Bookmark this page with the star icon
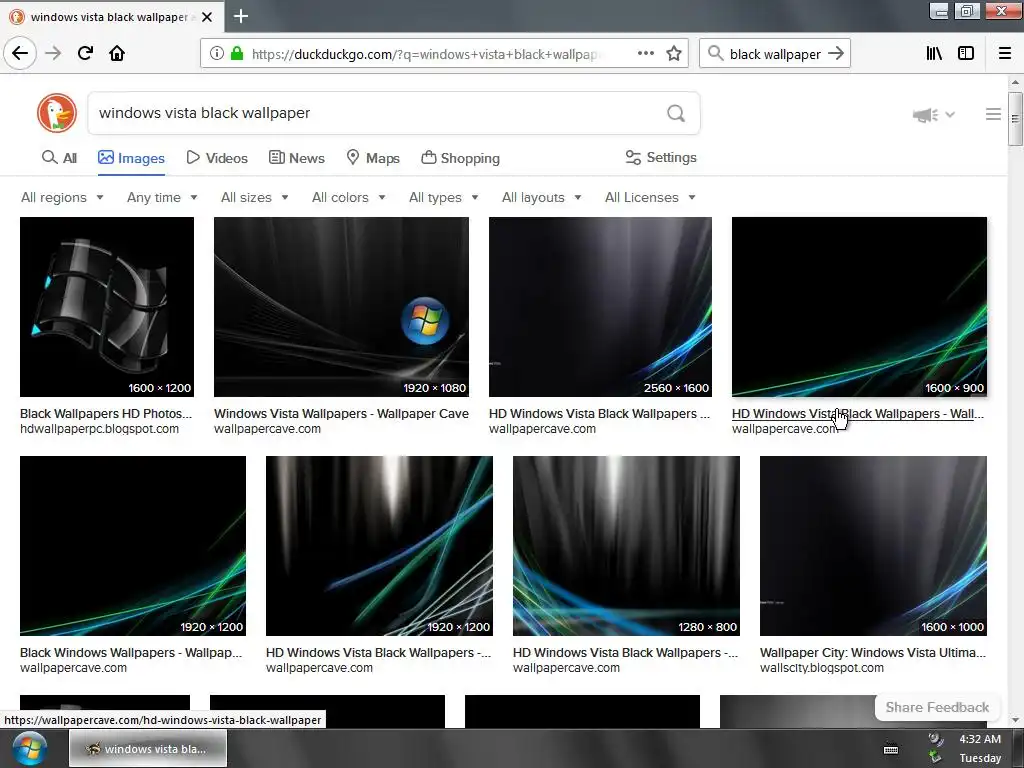 tap(674, 54)
